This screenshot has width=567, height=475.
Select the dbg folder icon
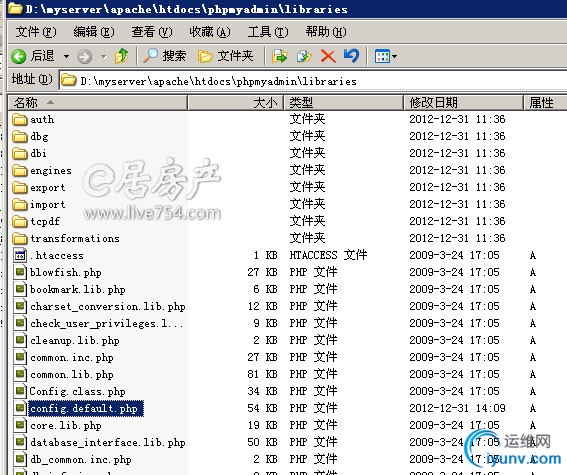pos(20,136)
